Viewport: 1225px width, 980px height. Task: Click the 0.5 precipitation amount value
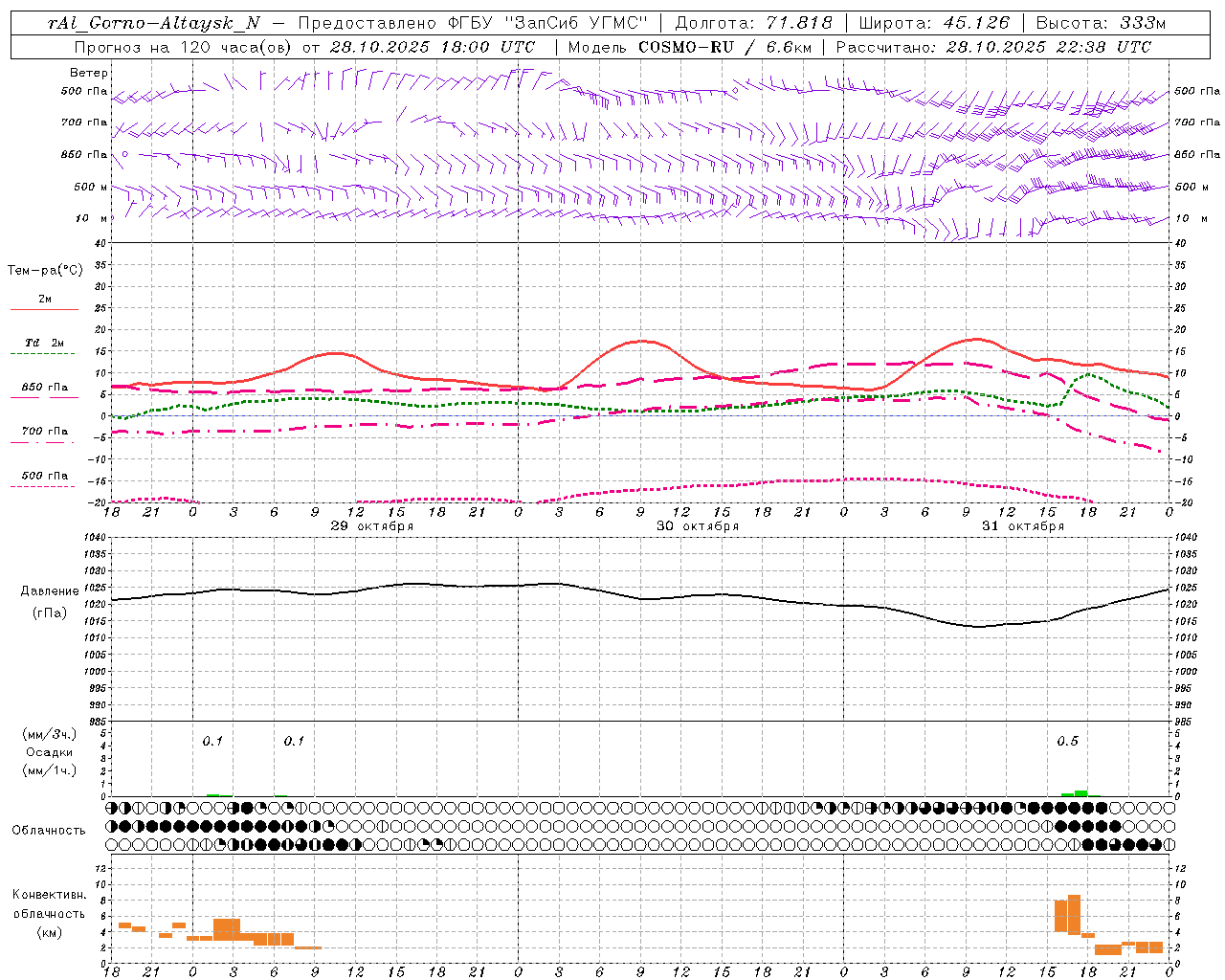[x=1067, y=741]
